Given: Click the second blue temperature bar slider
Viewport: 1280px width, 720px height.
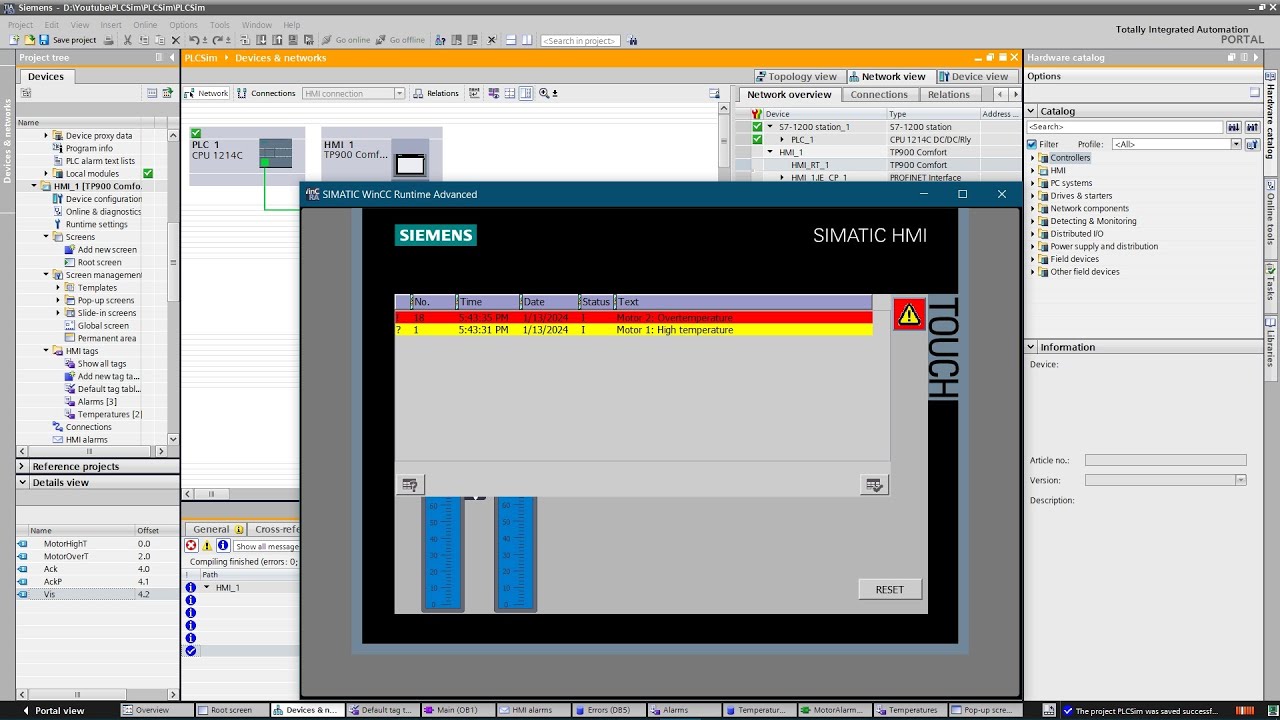Looking at the screenshot, I should coord(515,552).
